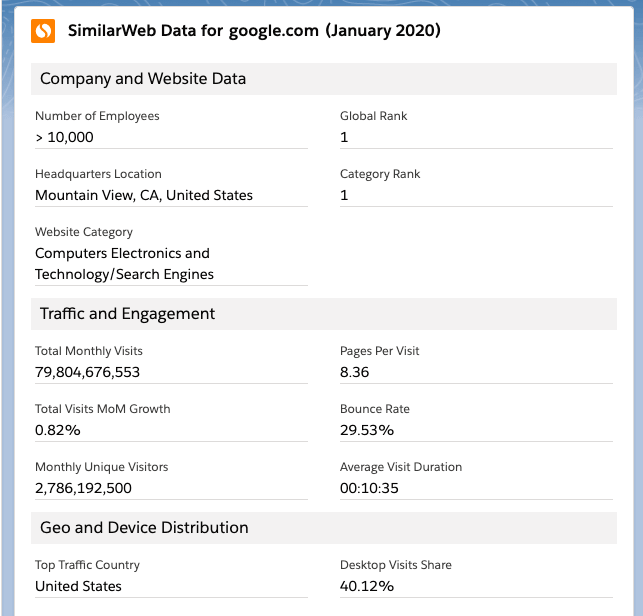Screen dimensions: 643x616
Task: Select the Company and Website Data section header
Action: pyautogui.click(x=324, y=79)
